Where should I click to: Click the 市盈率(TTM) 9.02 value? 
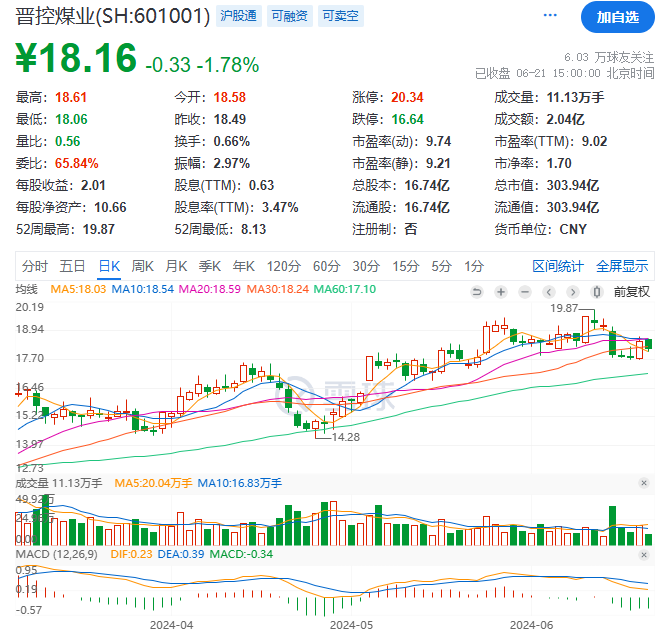point(594,141)
